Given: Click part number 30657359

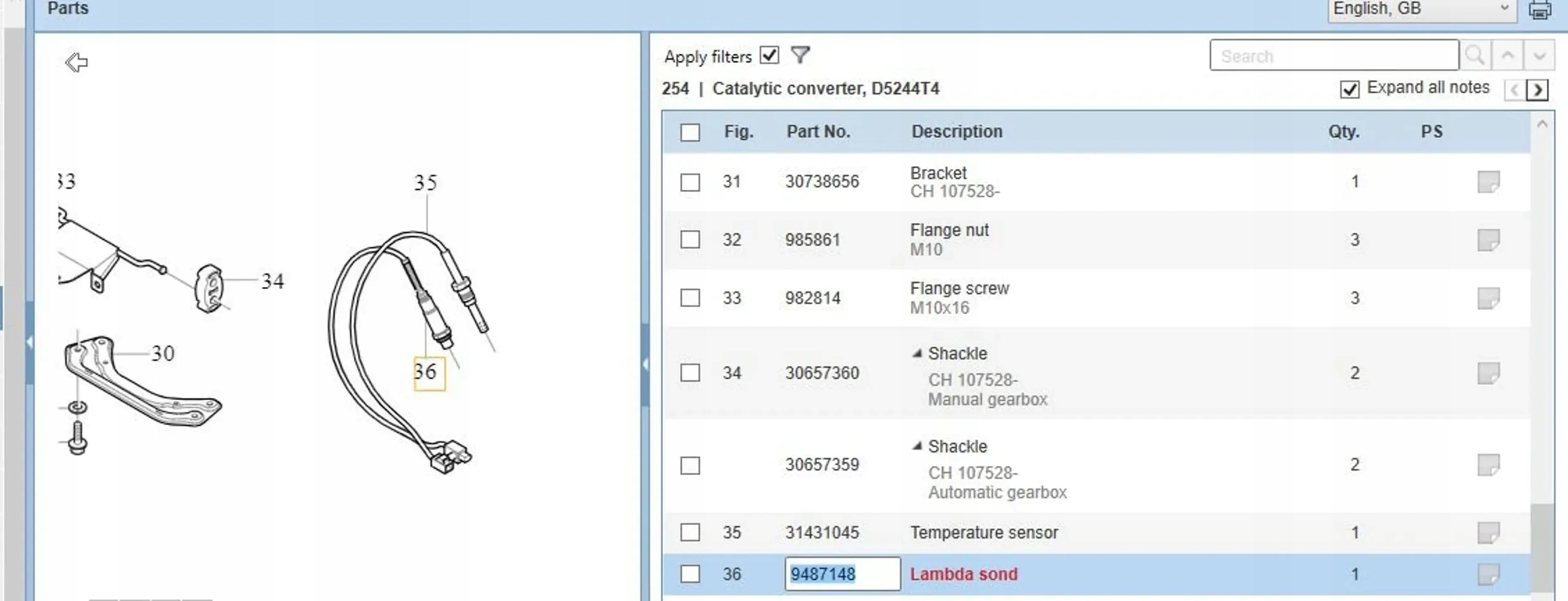Looking at the screenshot, I should click(822, 465).
